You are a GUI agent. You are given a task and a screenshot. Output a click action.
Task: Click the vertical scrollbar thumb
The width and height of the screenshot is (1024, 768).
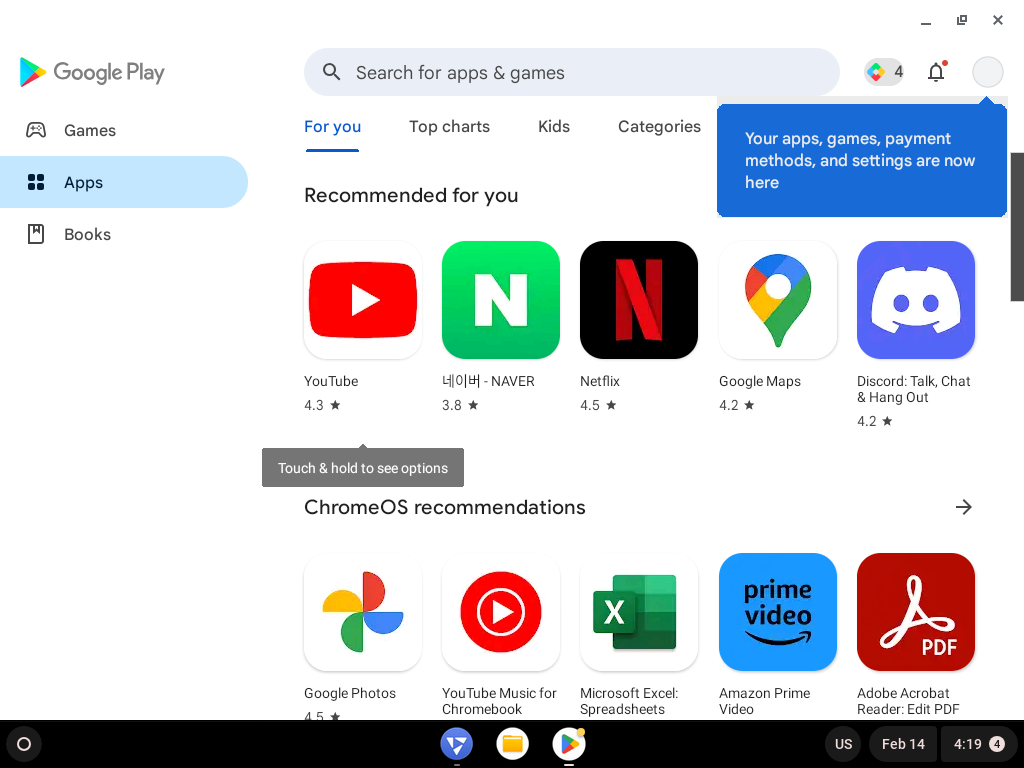(x=1017, y=227)
